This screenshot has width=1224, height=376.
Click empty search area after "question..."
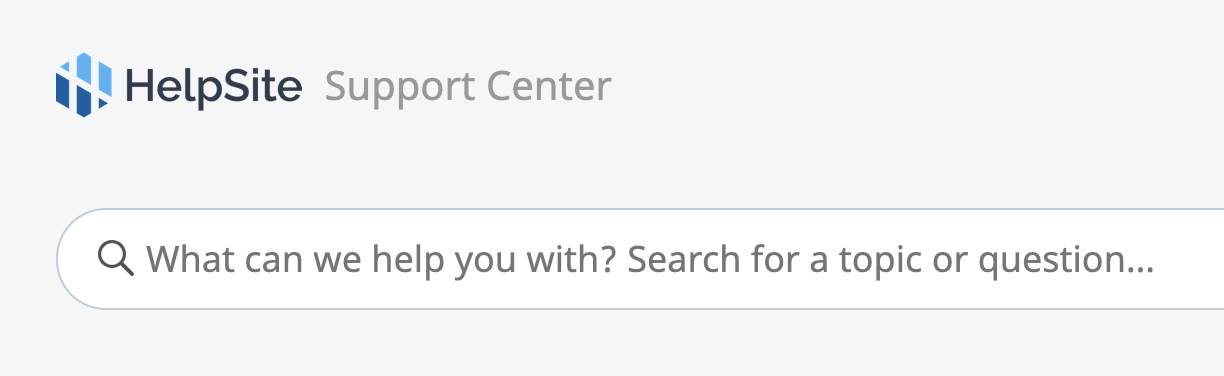[x=1190, y=260]
